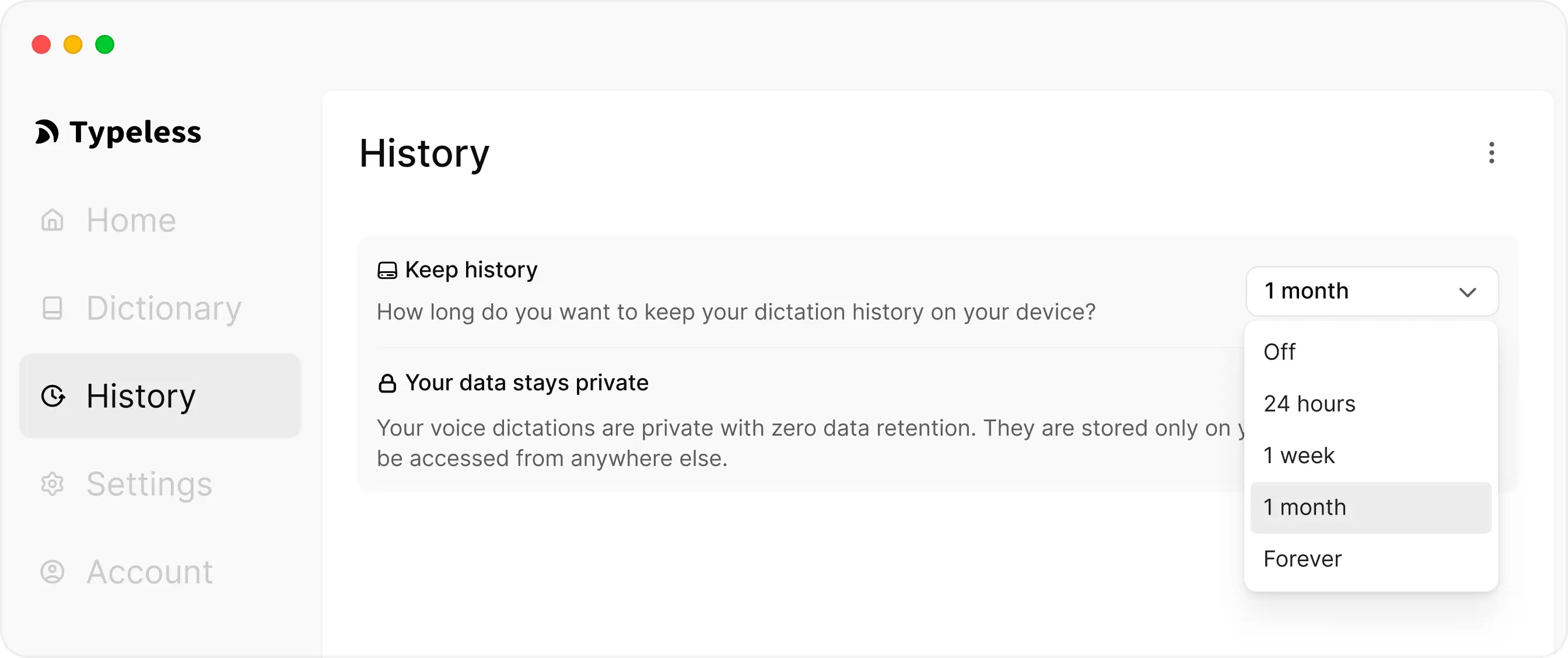This screenshot has width=1568, height=658.
Task: Click the Keep history storage icon
Action: 387,270
